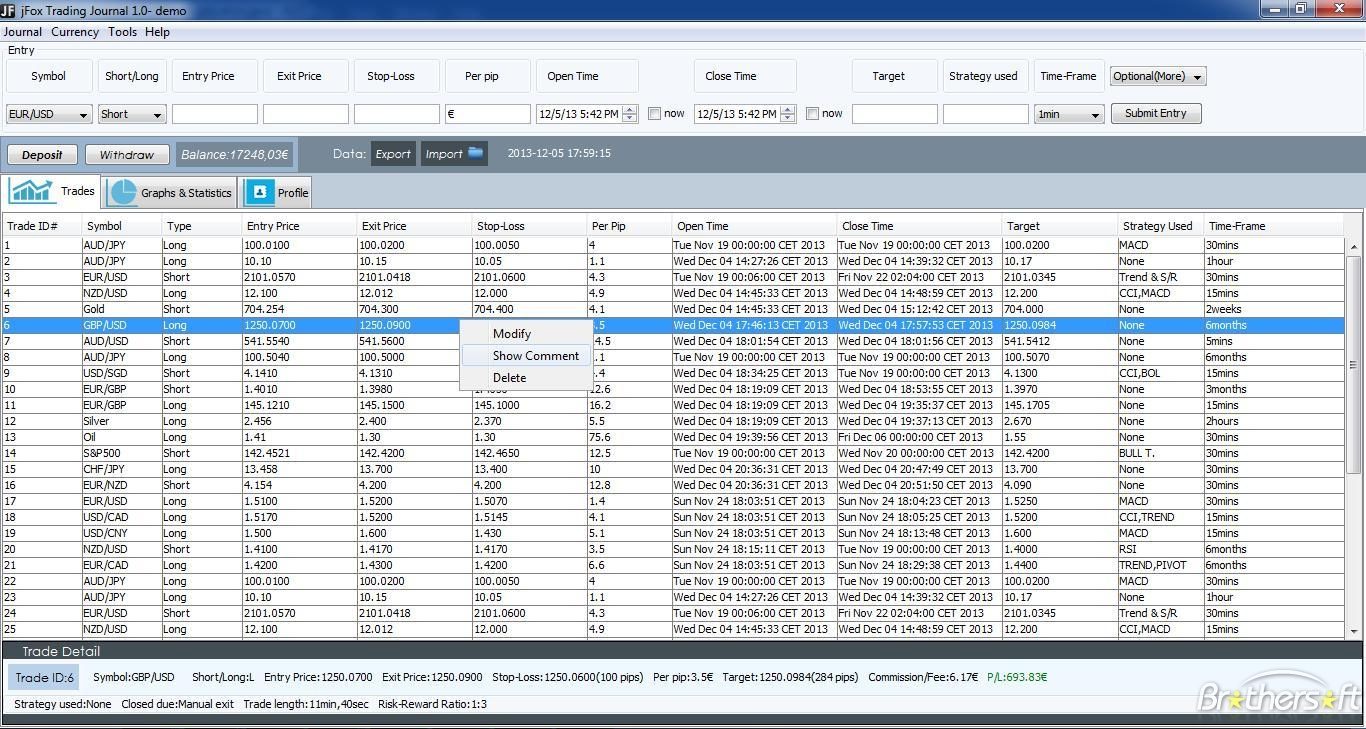Viewport: 1366px width, 729px height.
Task: Decrement Close Time using the down arrow
Action: click(787, 119)
